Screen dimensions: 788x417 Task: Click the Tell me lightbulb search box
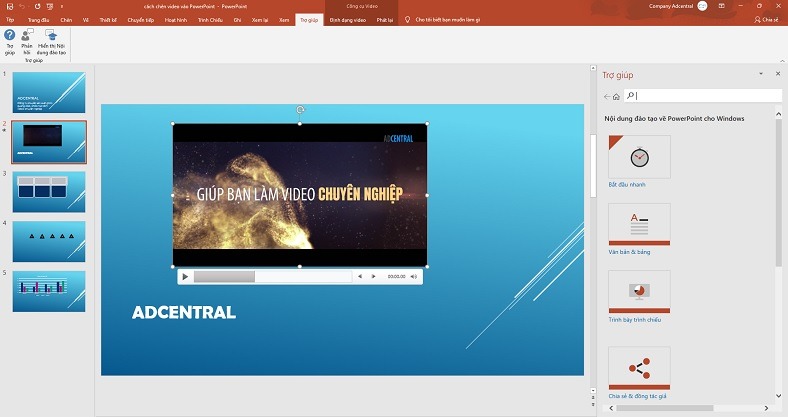point(442,20)
